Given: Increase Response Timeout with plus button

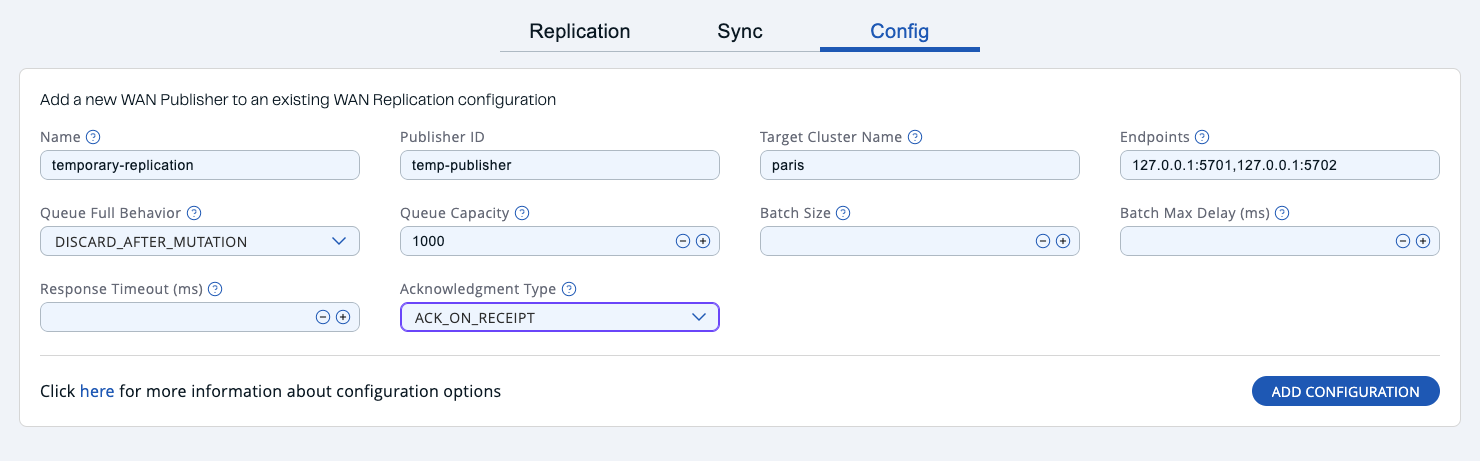Looking at the screenshot, I should pyautogui.click(x=343, y=317).
